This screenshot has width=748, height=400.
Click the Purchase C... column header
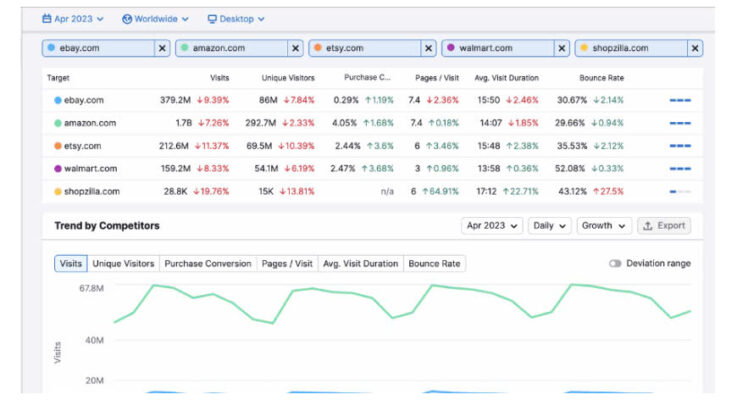pyautogui.click(x=367, y=77)
